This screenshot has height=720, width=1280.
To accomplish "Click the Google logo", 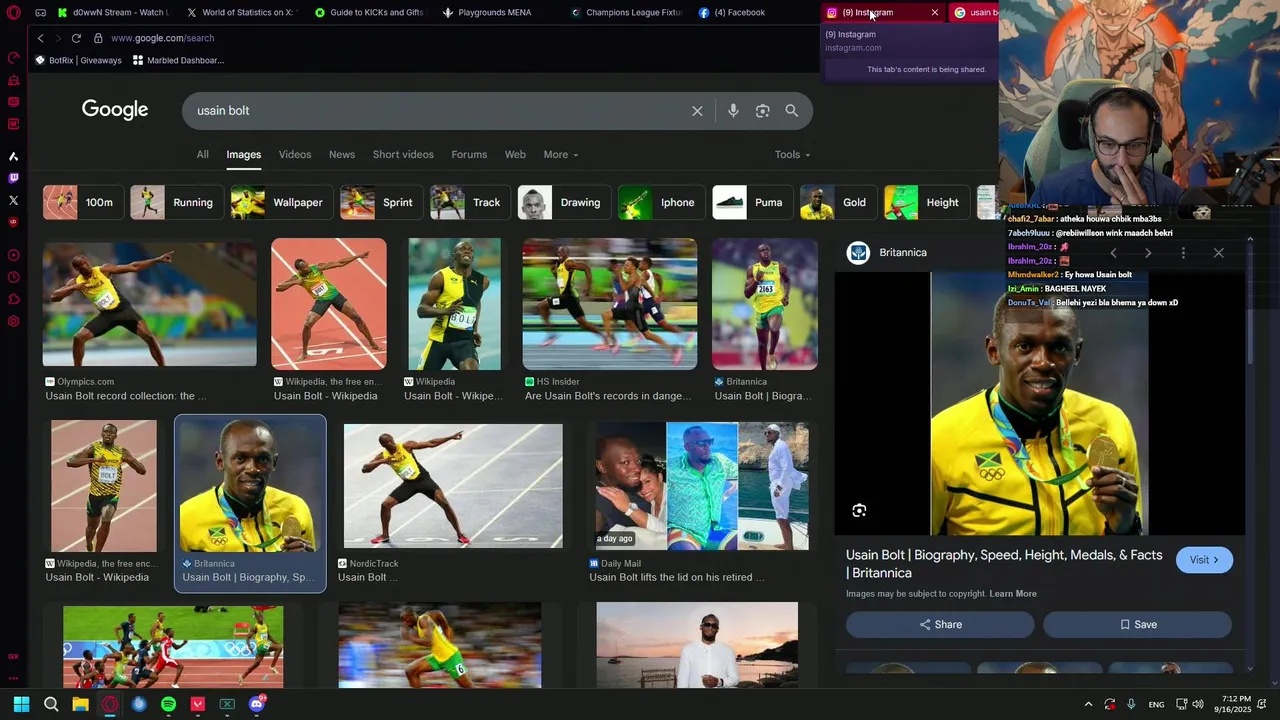I will point(115,110).
